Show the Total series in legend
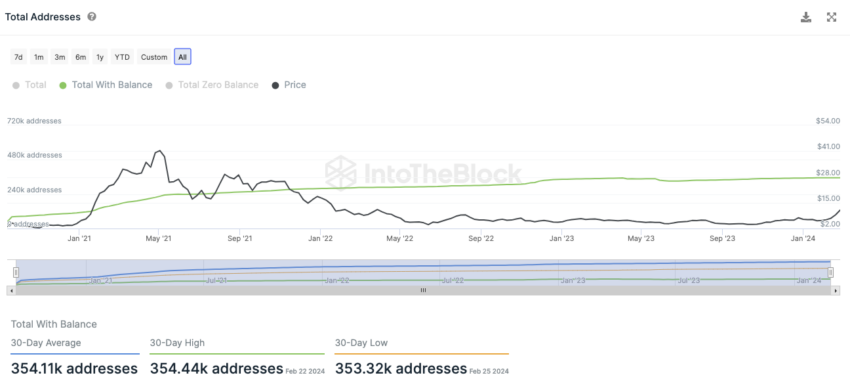 pos(29,85)
